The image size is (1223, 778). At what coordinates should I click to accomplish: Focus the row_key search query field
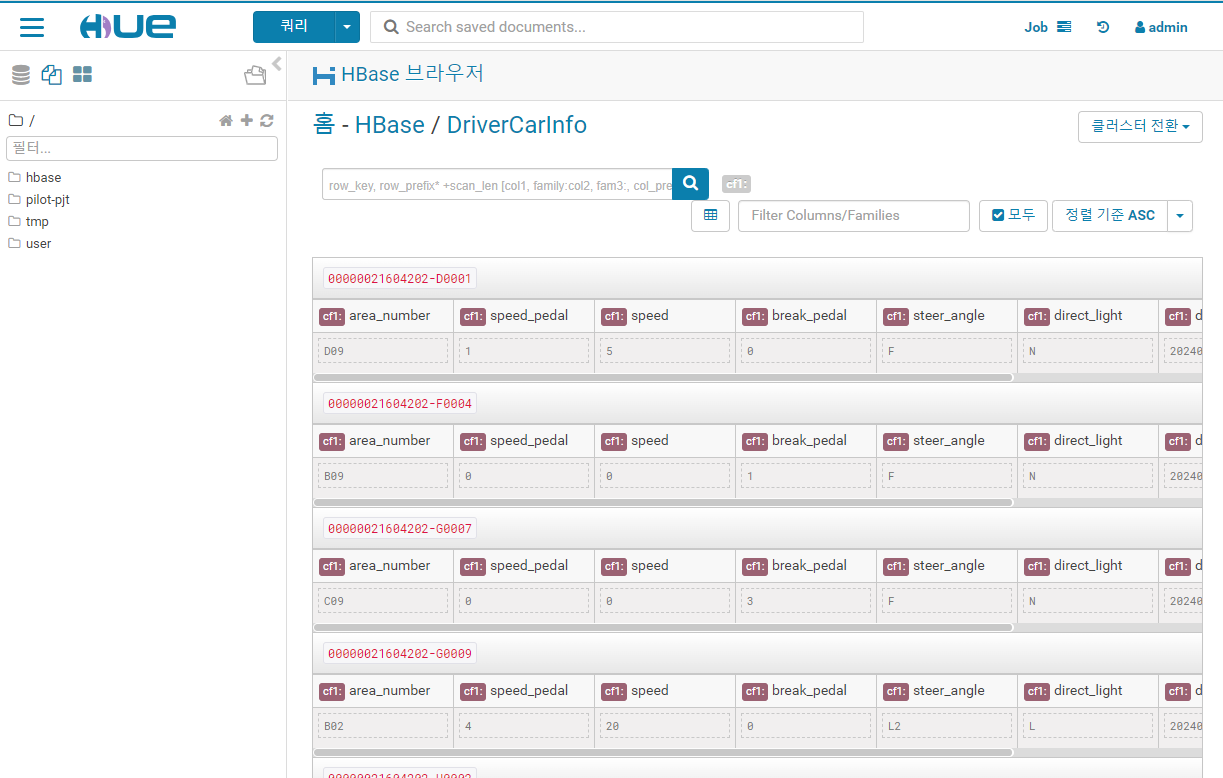(497, 184)
